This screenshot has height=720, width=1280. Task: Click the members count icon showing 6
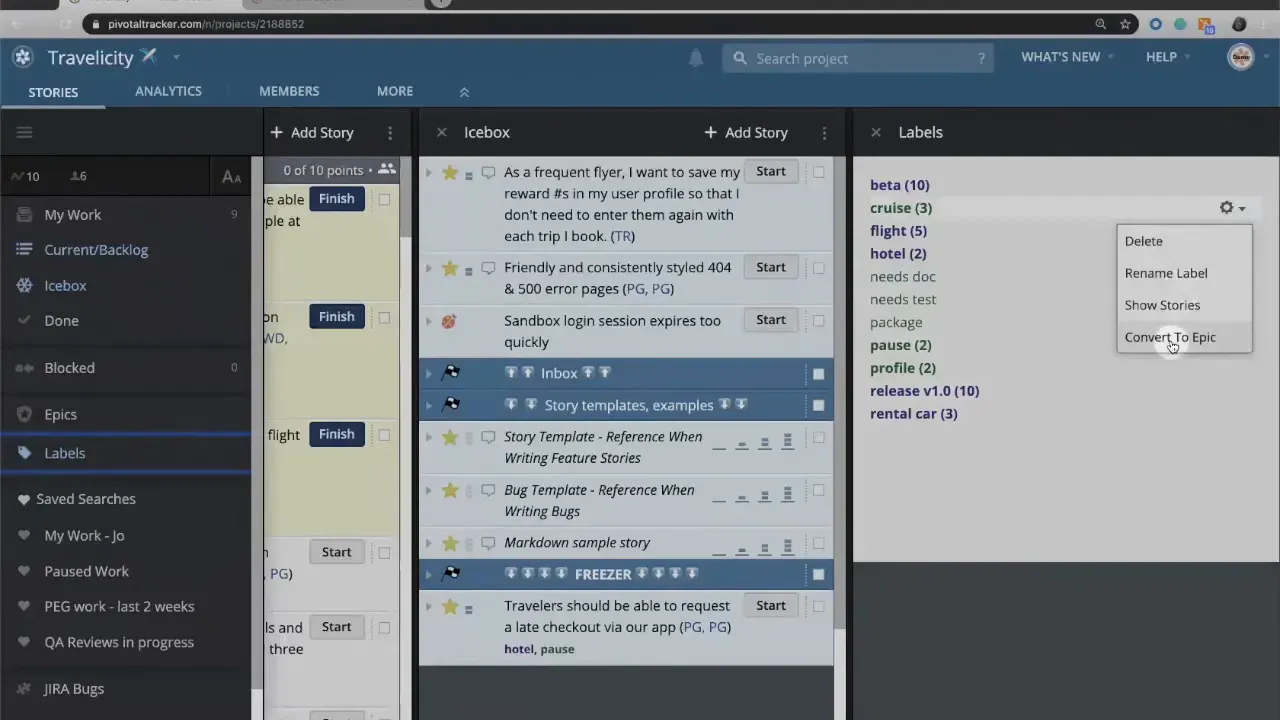point(78,176)
